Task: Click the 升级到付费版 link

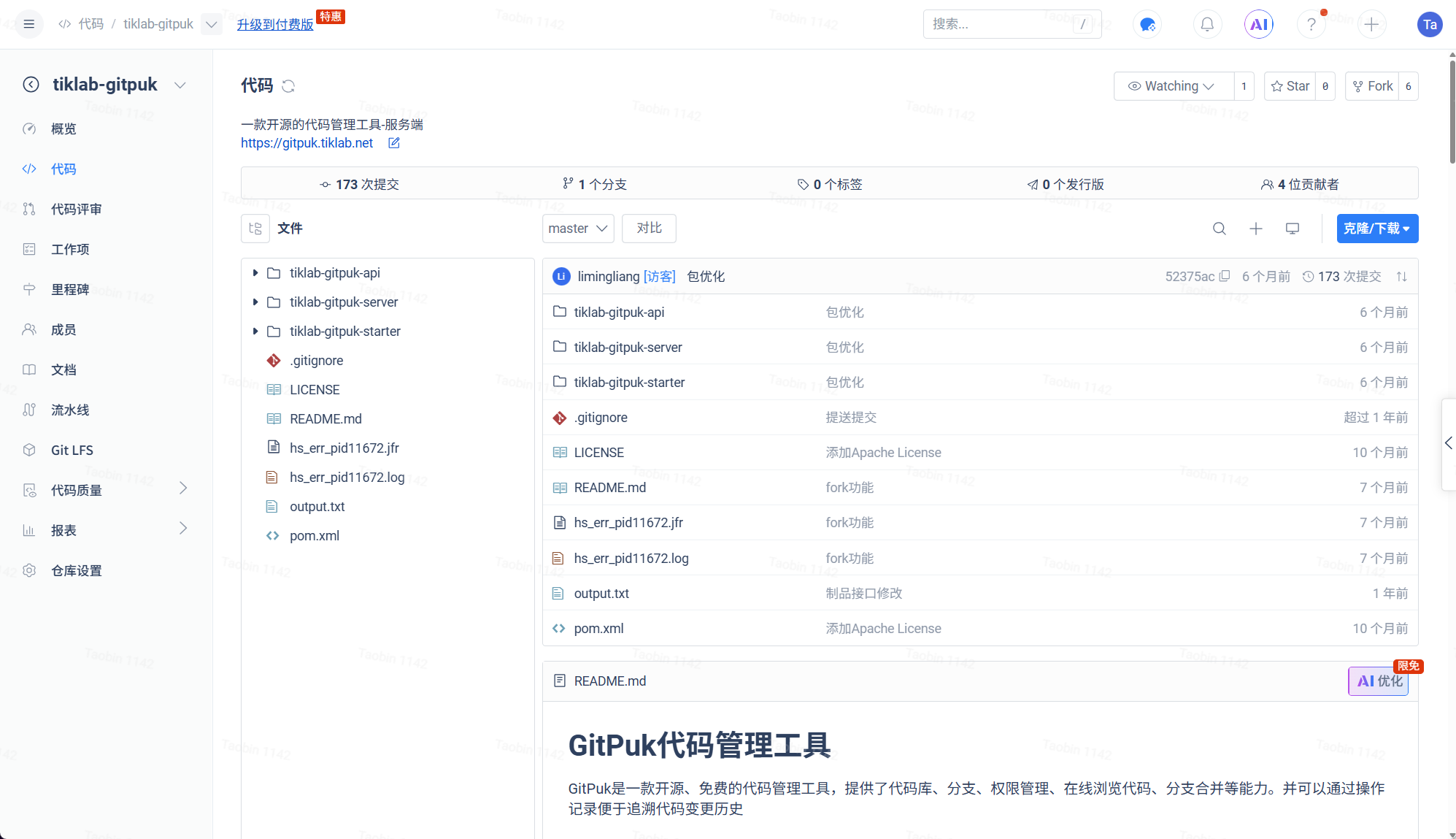Action: click(x=274, y=23)
